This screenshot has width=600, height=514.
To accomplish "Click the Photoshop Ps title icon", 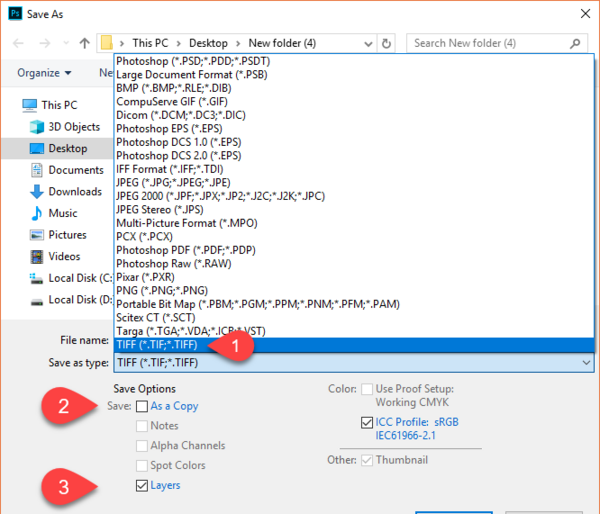I will 15,14.
